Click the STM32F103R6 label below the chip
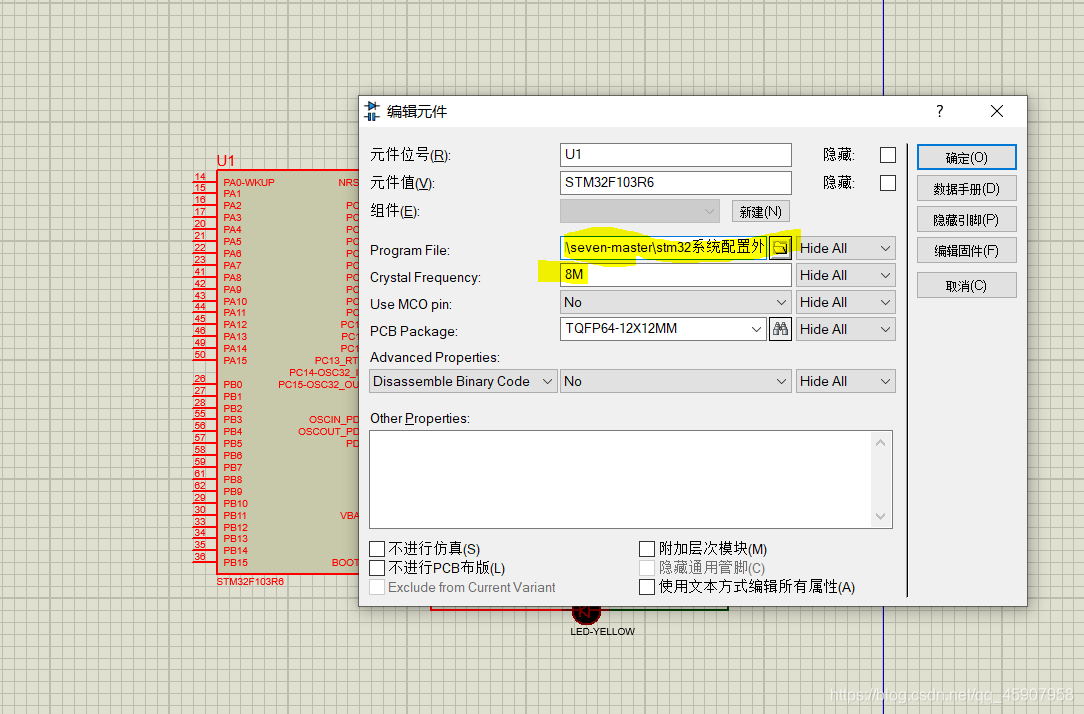The height and width of the screenshot is (714, 1084). pos(250,581)
